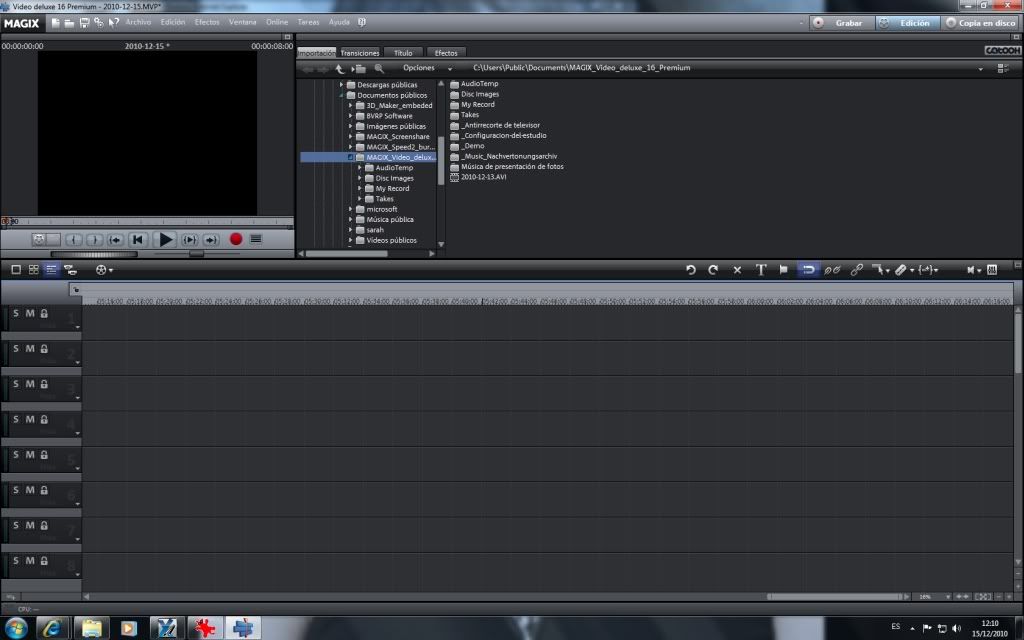Image resolution: width=1024 pixels, height=640 pixels.
Task: Set the range in-point bracket button
Action: pyautogui.click(x=74, y=240)
